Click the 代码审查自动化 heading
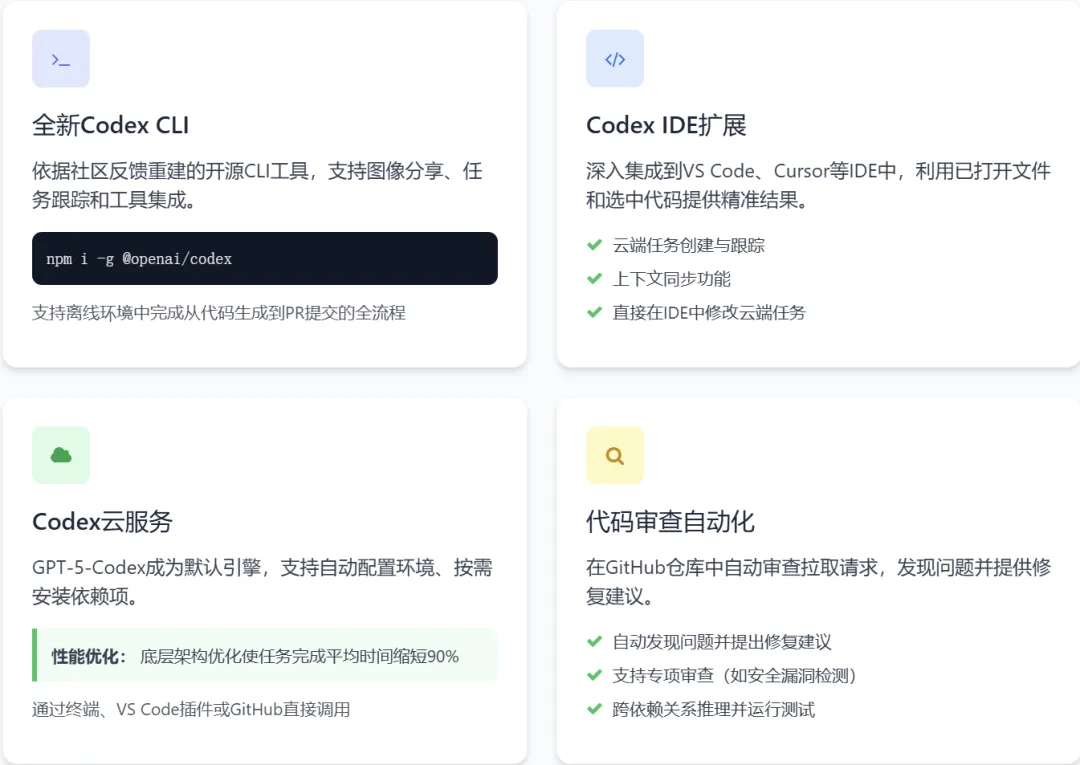 pos(670,522)
